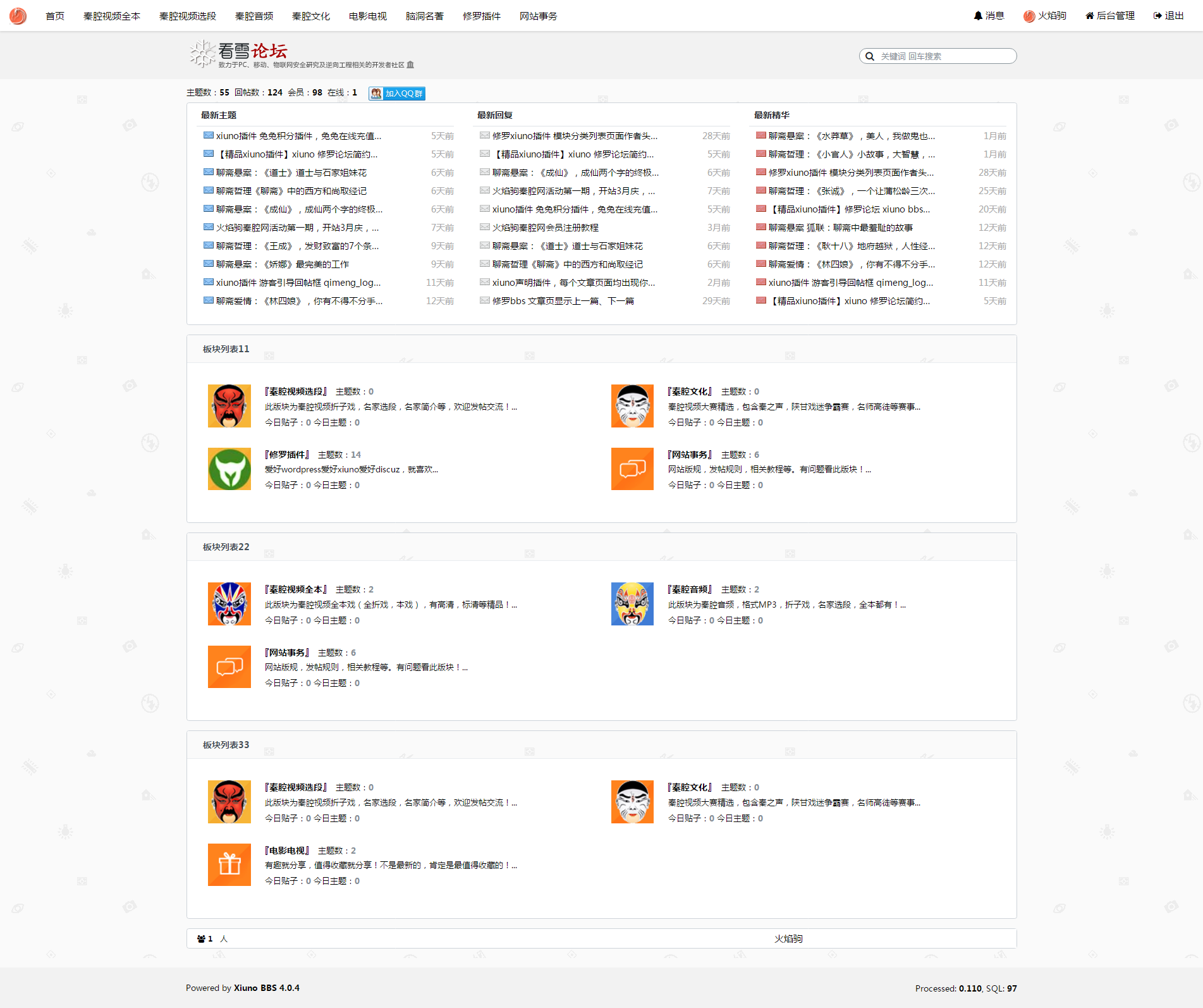Select 修罗插件 in top navigation
This screenshot has width=1203, height=1008.
(x=481, y=16)
